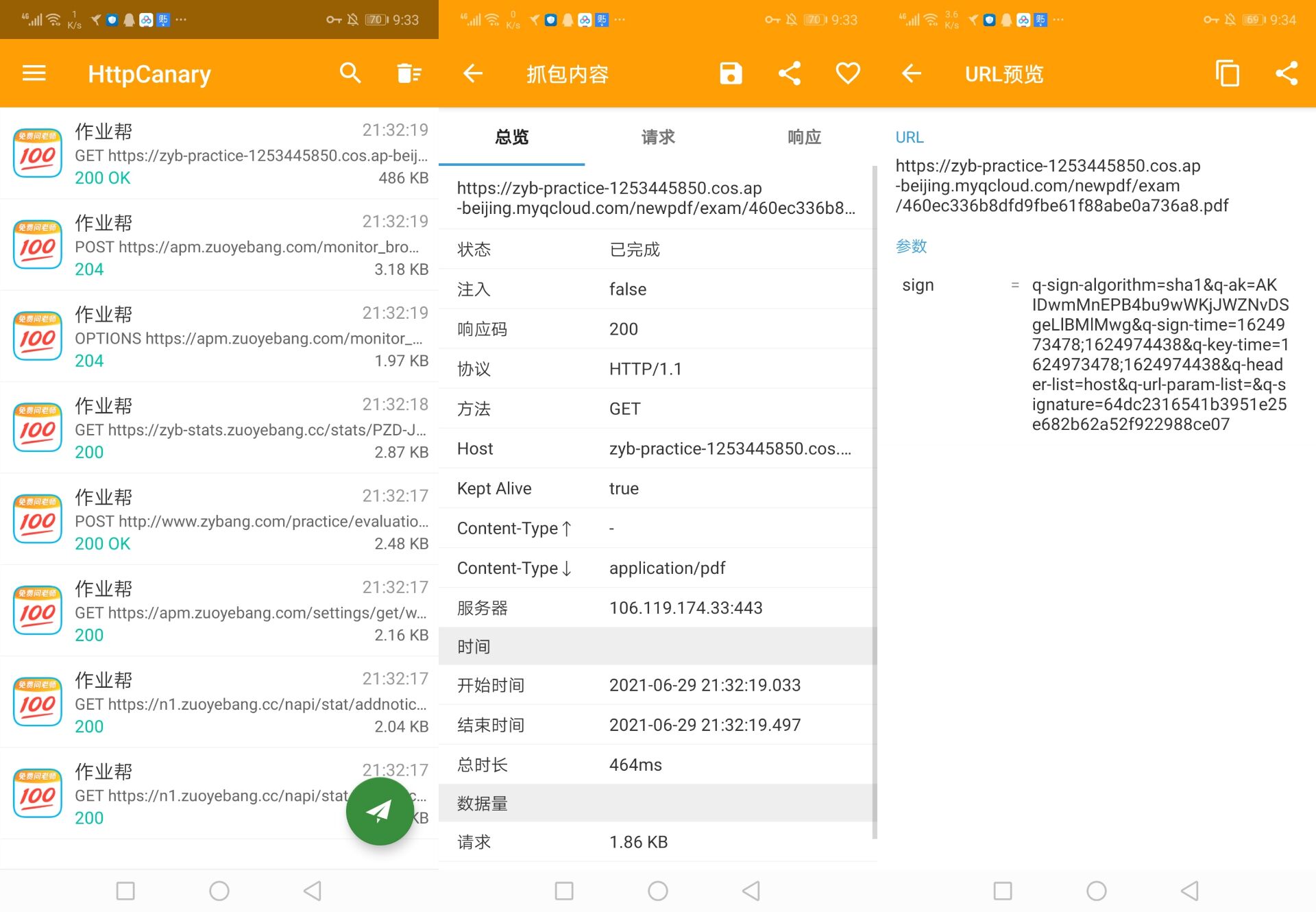This screenshot has width=1316, height=912.
Task: Open the HttpCanary hamburger menu
Action: pyautogui.click(x=34, y=73)
